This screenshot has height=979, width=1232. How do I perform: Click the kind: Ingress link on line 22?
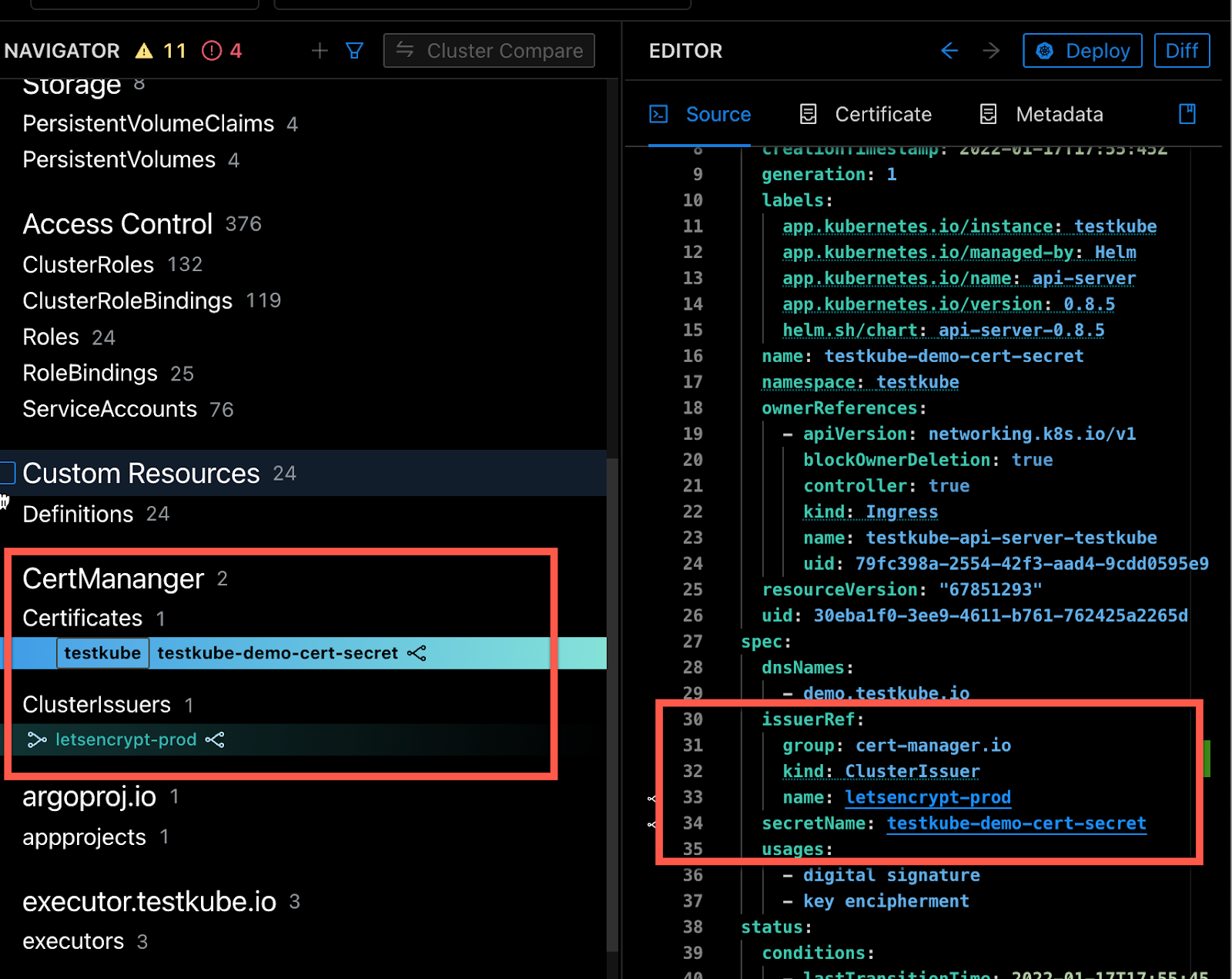click(870, 511)
